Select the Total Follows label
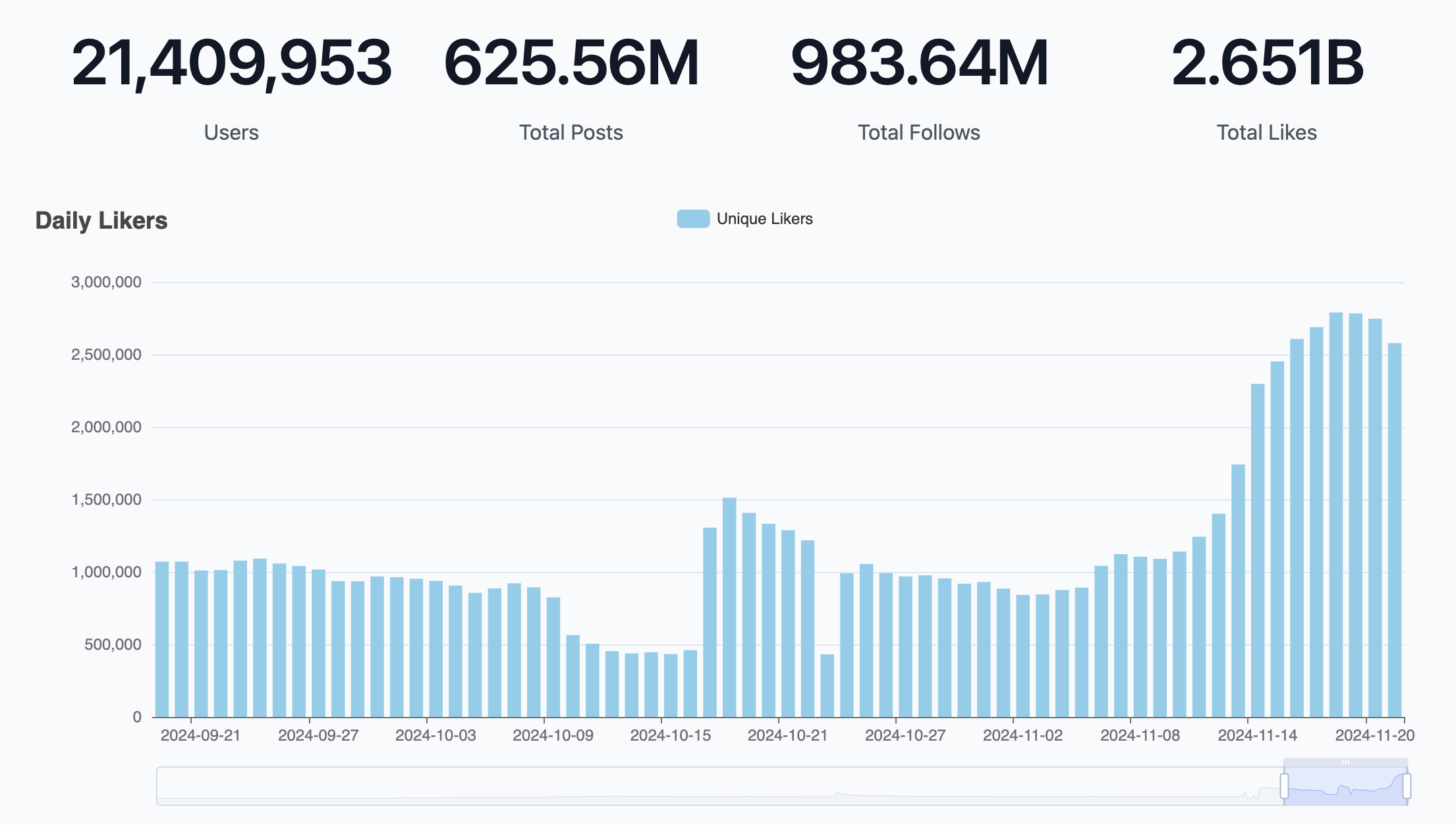Image resolution: width=1456 pixels, height=825 pixels. [919, 132]
